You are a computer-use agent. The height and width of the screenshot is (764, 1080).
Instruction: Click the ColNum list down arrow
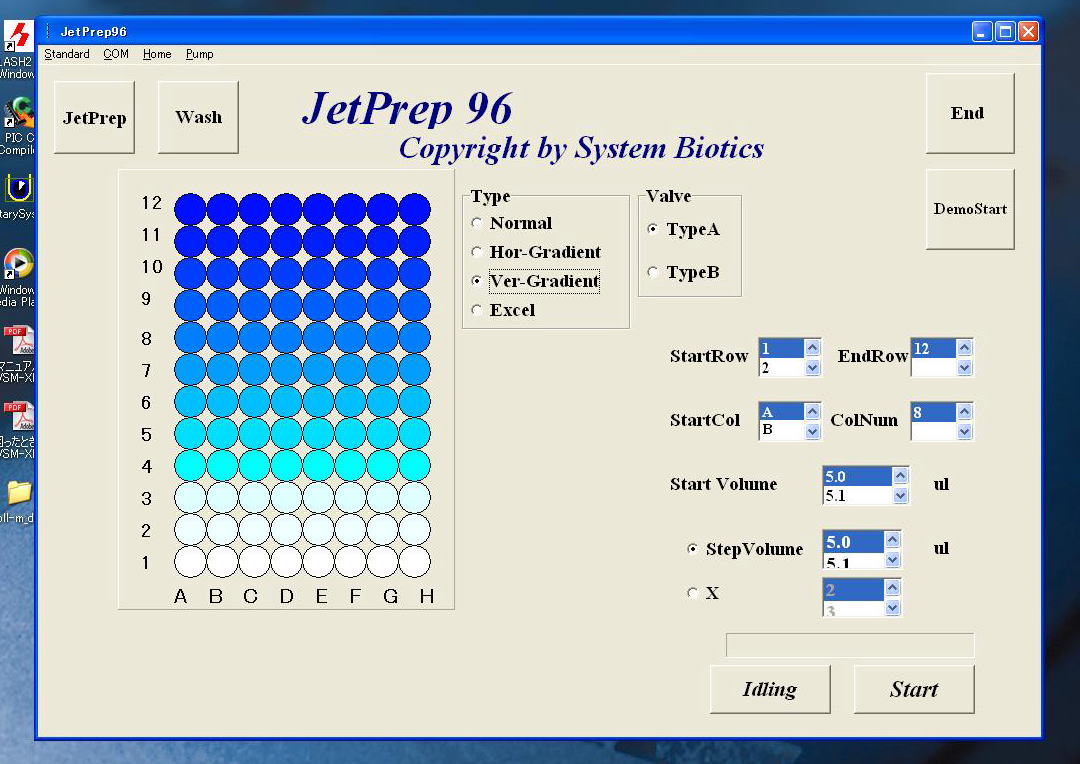click(x=964, y=432)
